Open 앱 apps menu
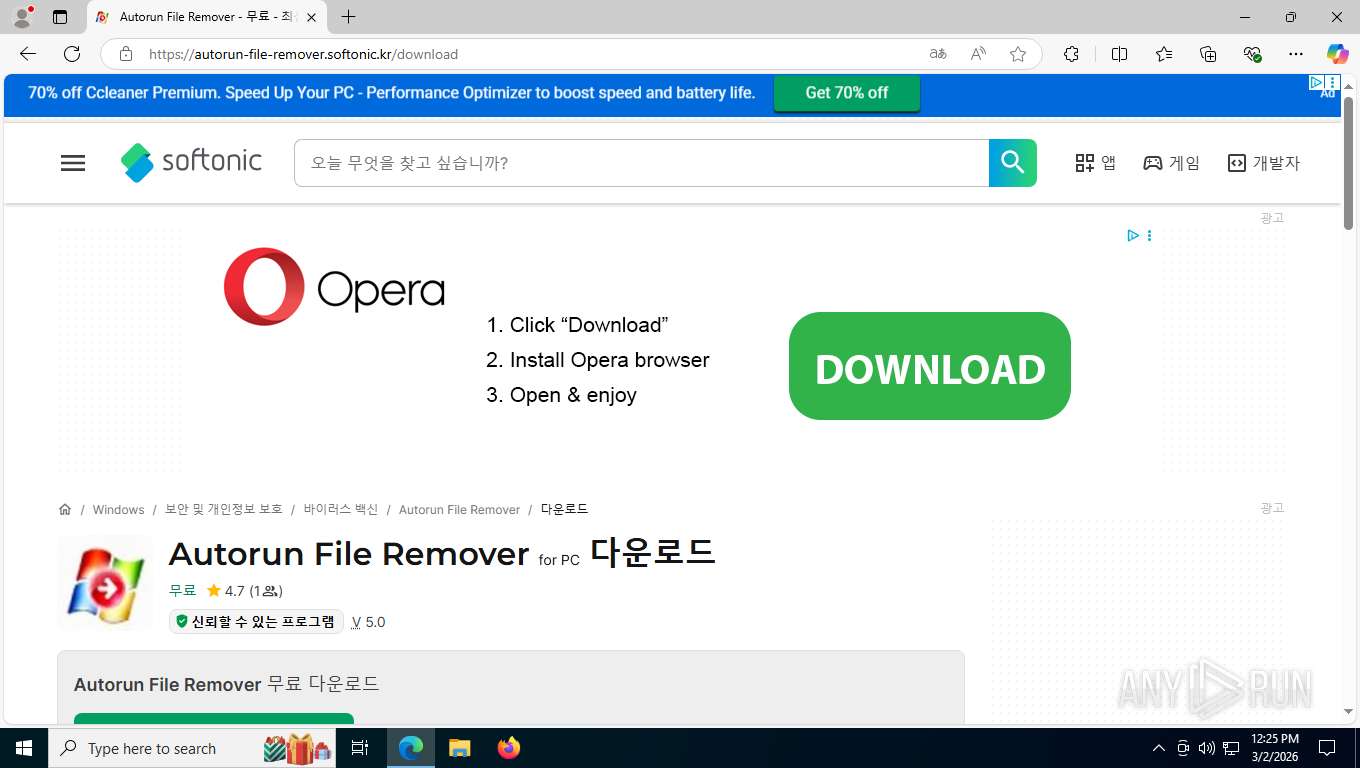 (x=1095, y=163)
